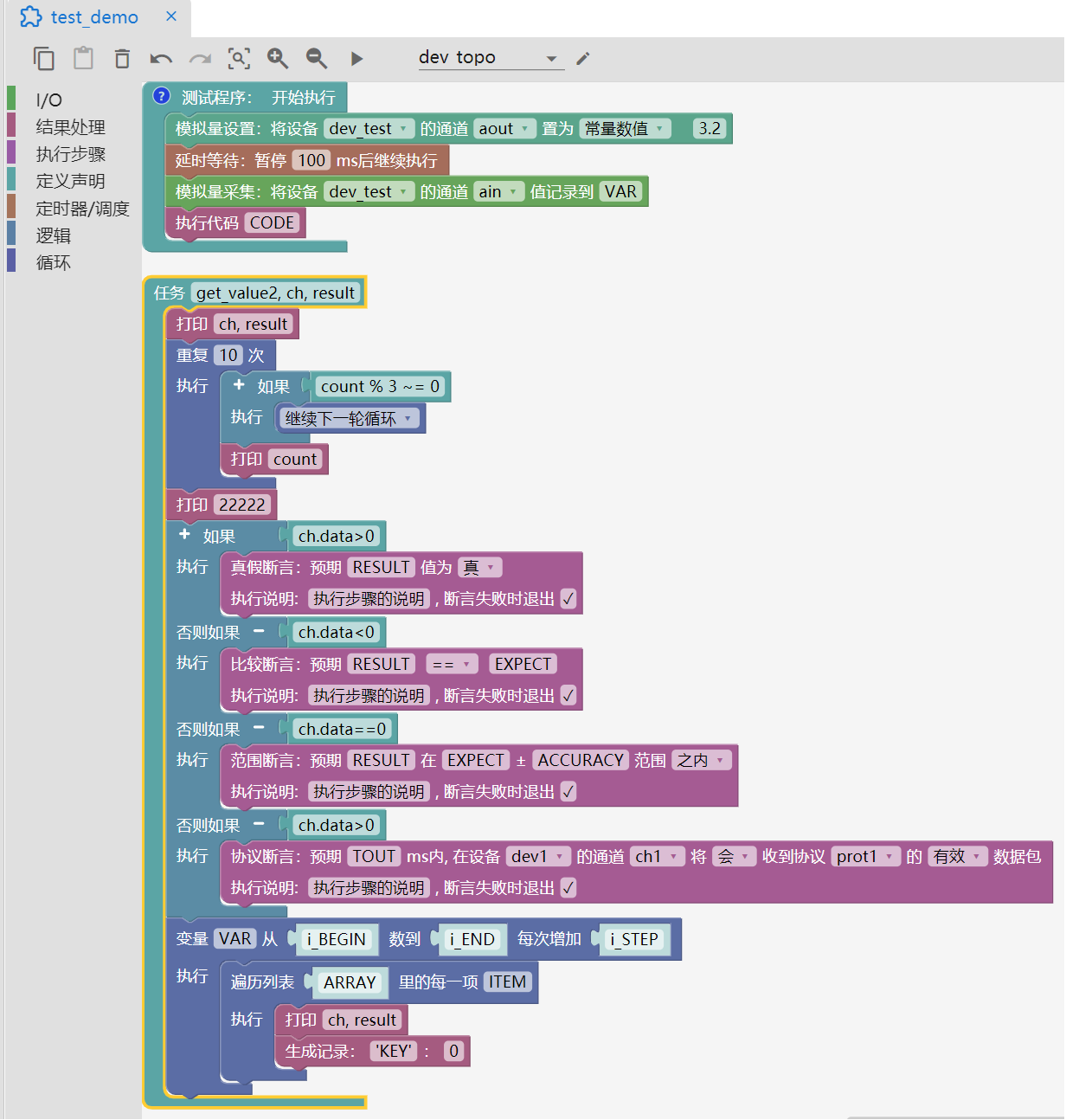Click the 3.2 value input field
Viewport: 1066px width, 1120px height.
coord(710,129)
